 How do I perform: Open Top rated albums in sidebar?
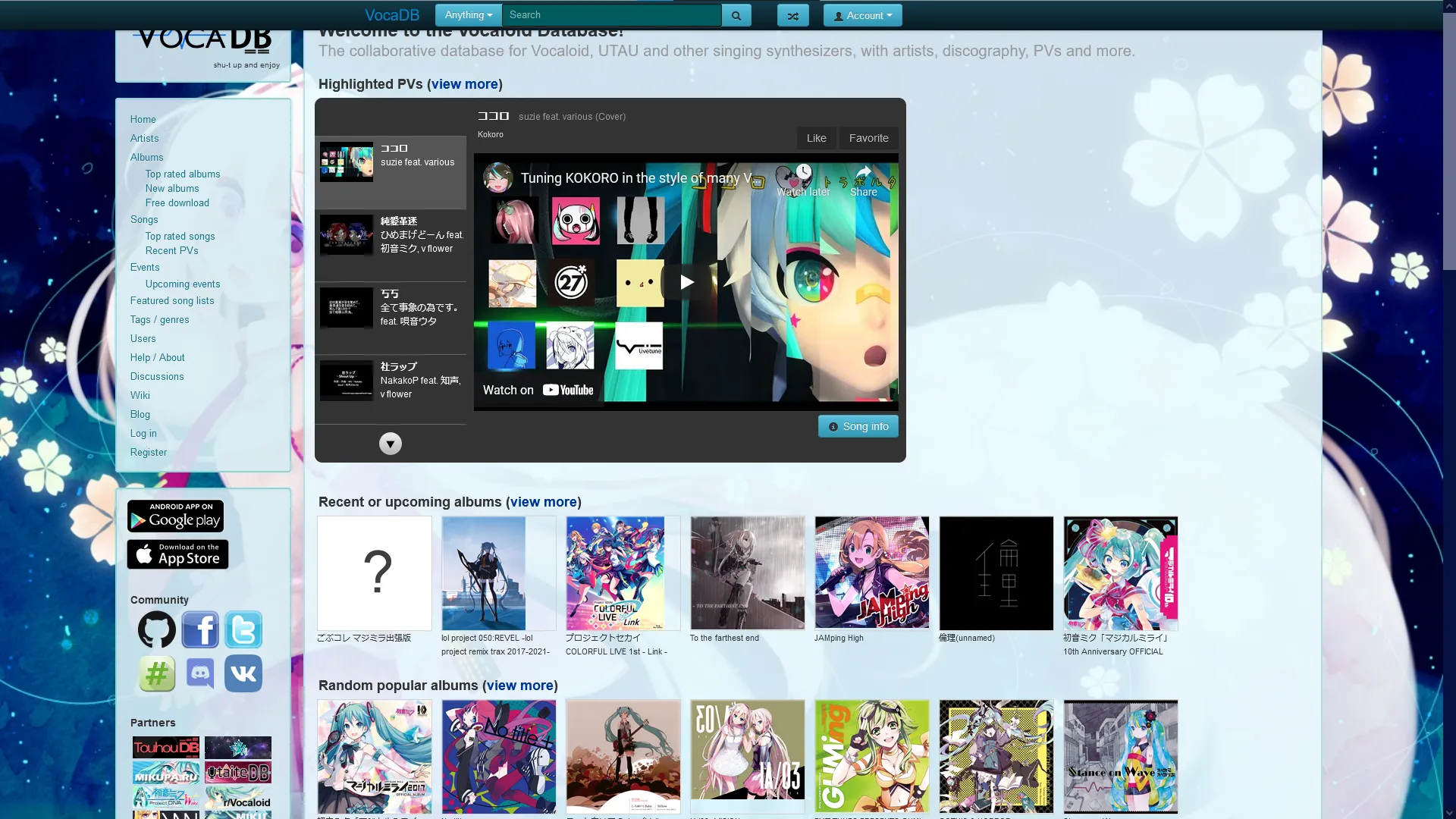point(183,174)
